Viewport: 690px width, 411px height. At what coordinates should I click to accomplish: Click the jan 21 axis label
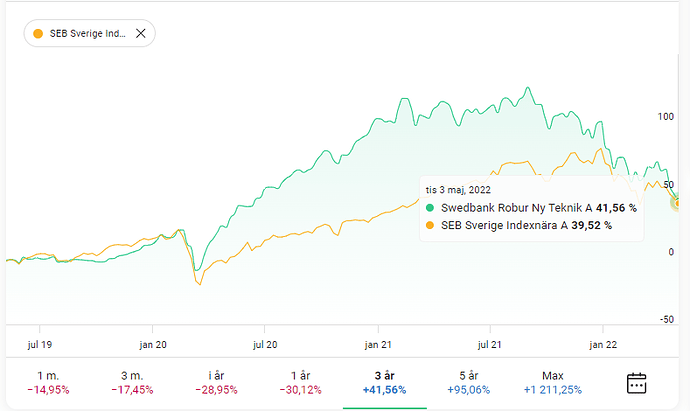(378, 345)
